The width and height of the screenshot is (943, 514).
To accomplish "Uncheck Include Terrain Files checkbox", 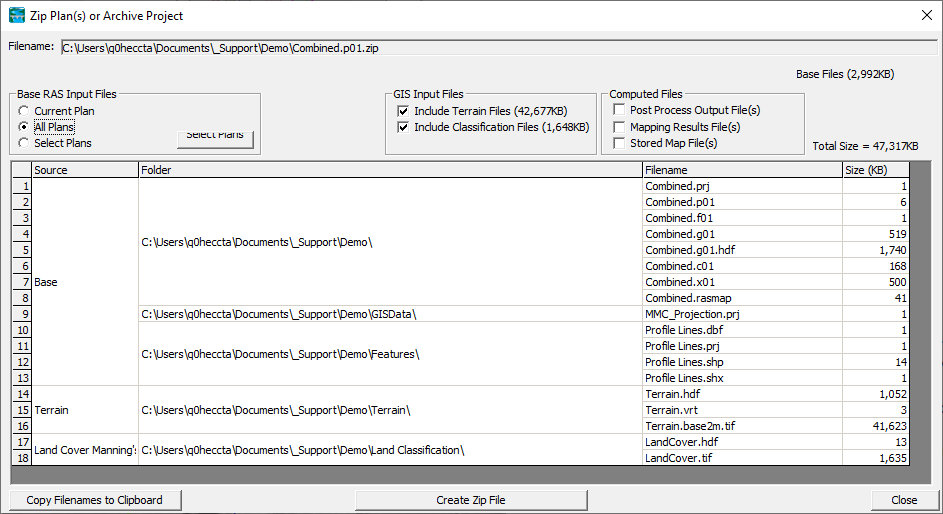I will [403, 111].
